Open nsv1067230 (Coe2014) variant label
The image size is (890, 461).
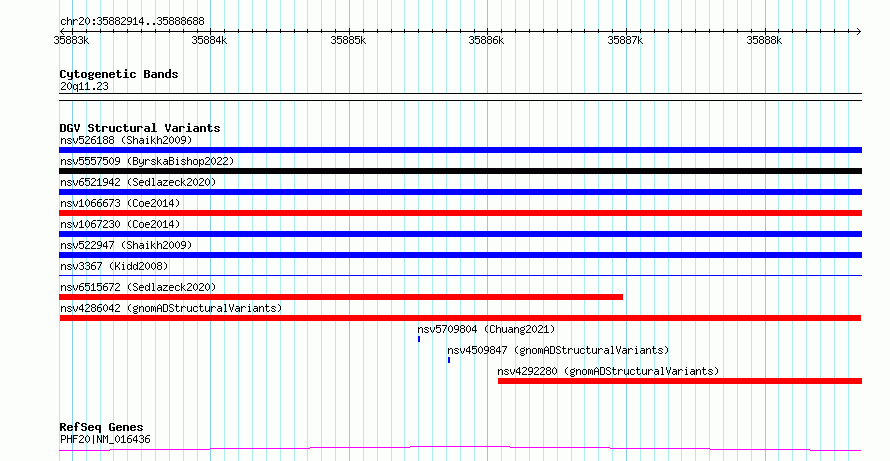(x=120, y=224)
